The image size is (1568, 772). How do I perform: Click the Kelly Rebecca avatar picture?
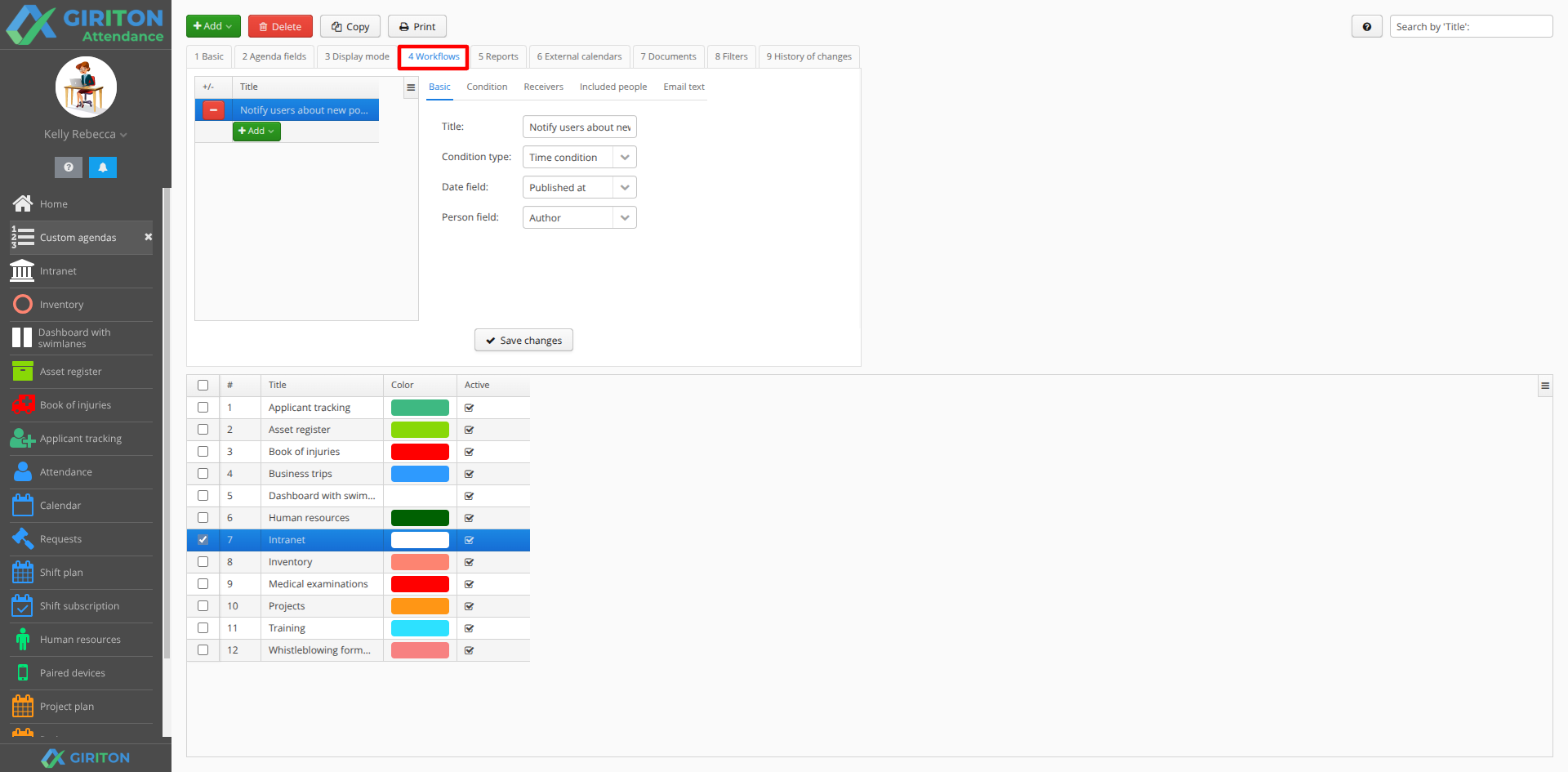tap(86, 87)
